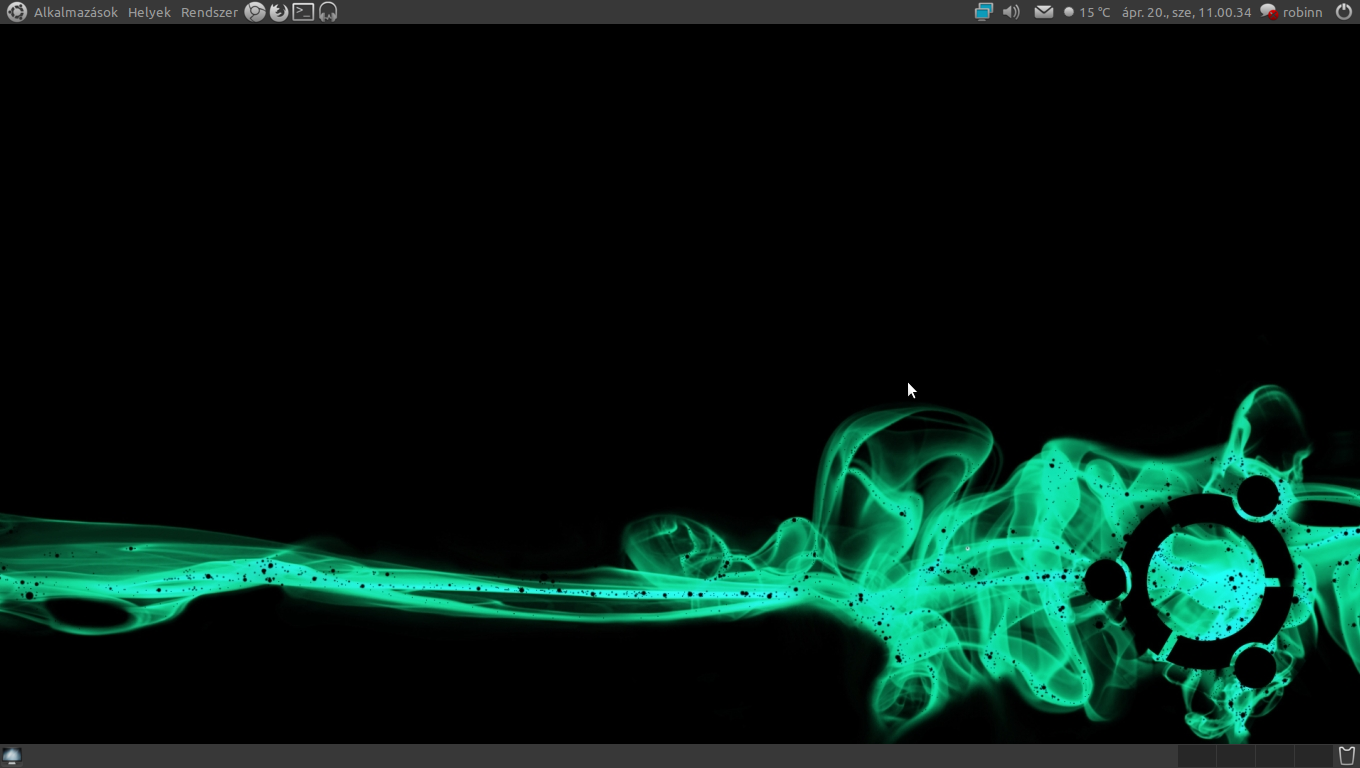Launch the Chromium browser from the panel
Image resolution: width=1360 pixels, height=768 pixels.
point(255,12)
